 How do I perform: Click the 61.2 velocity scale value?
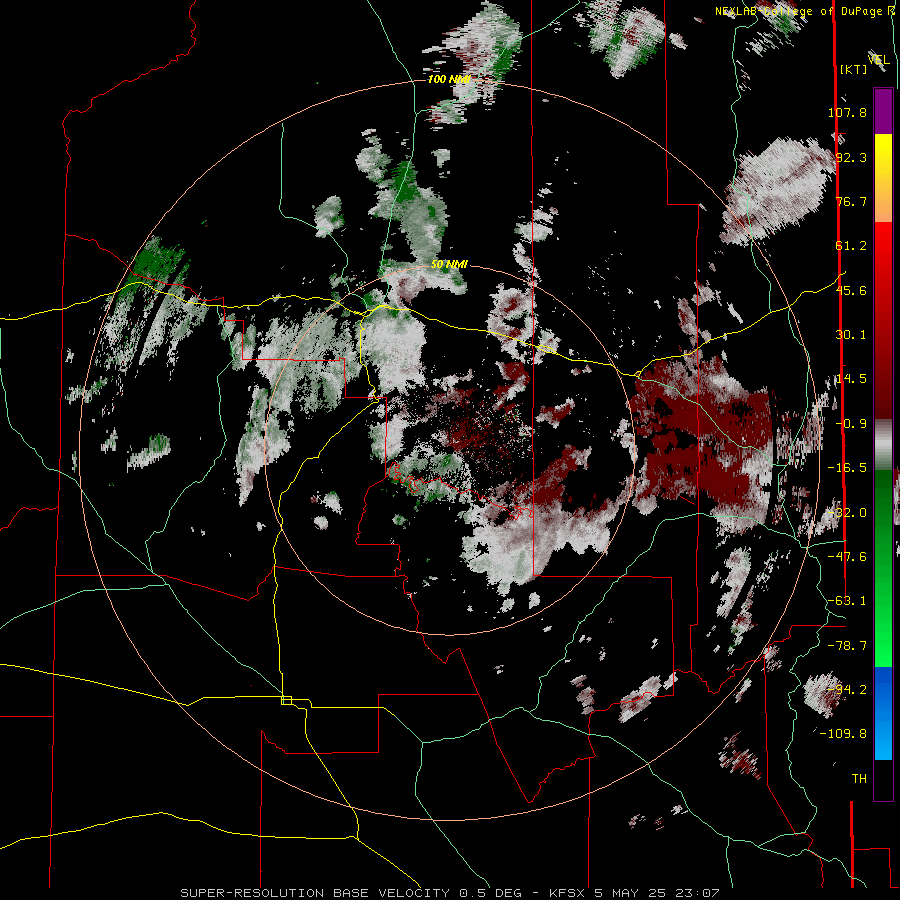point(851,246)
